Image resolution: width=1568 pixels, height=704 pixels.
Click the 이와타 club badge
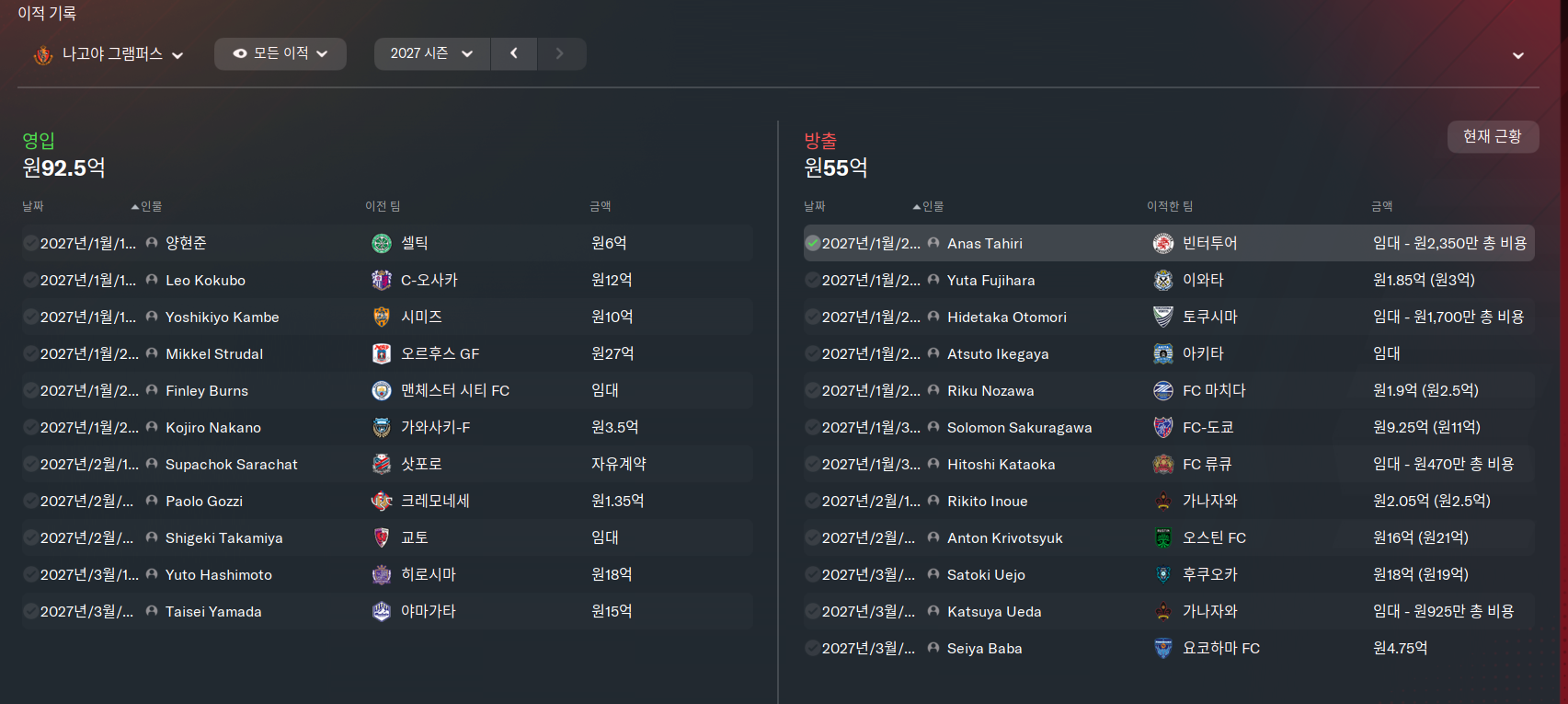click(1163, 280)
